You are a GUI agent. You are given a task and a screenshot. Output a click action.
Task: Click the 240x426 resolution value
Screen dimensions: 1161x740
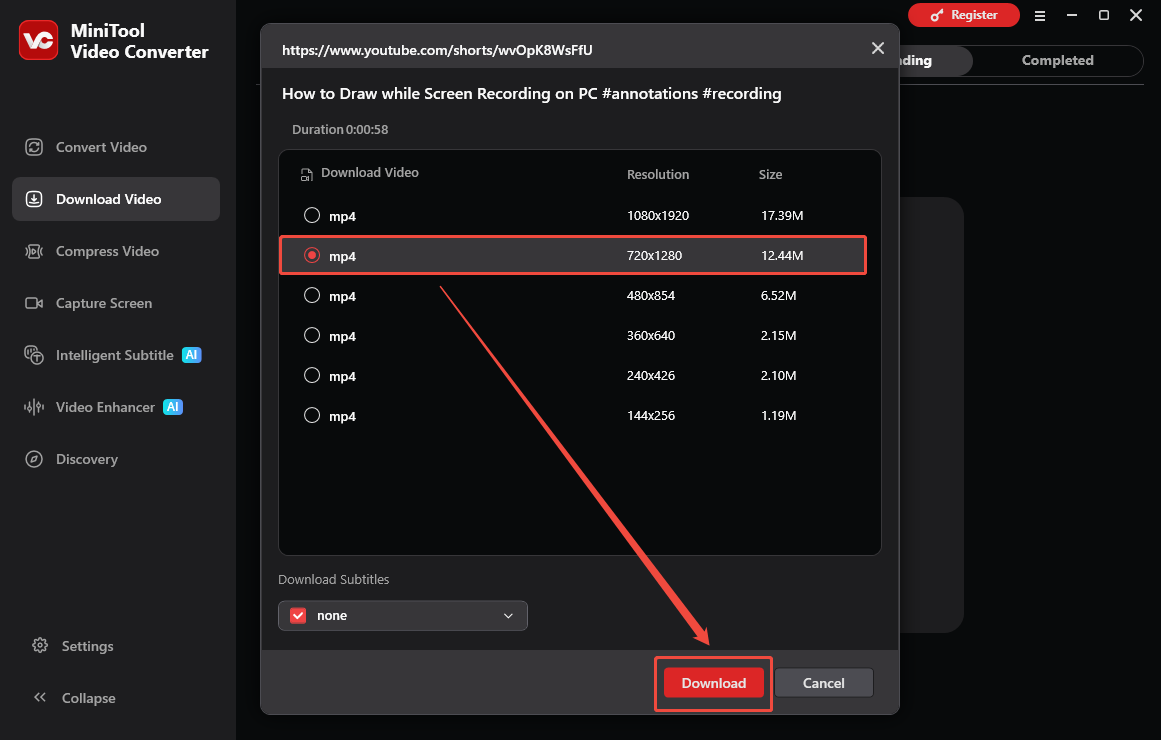point(651,376)
